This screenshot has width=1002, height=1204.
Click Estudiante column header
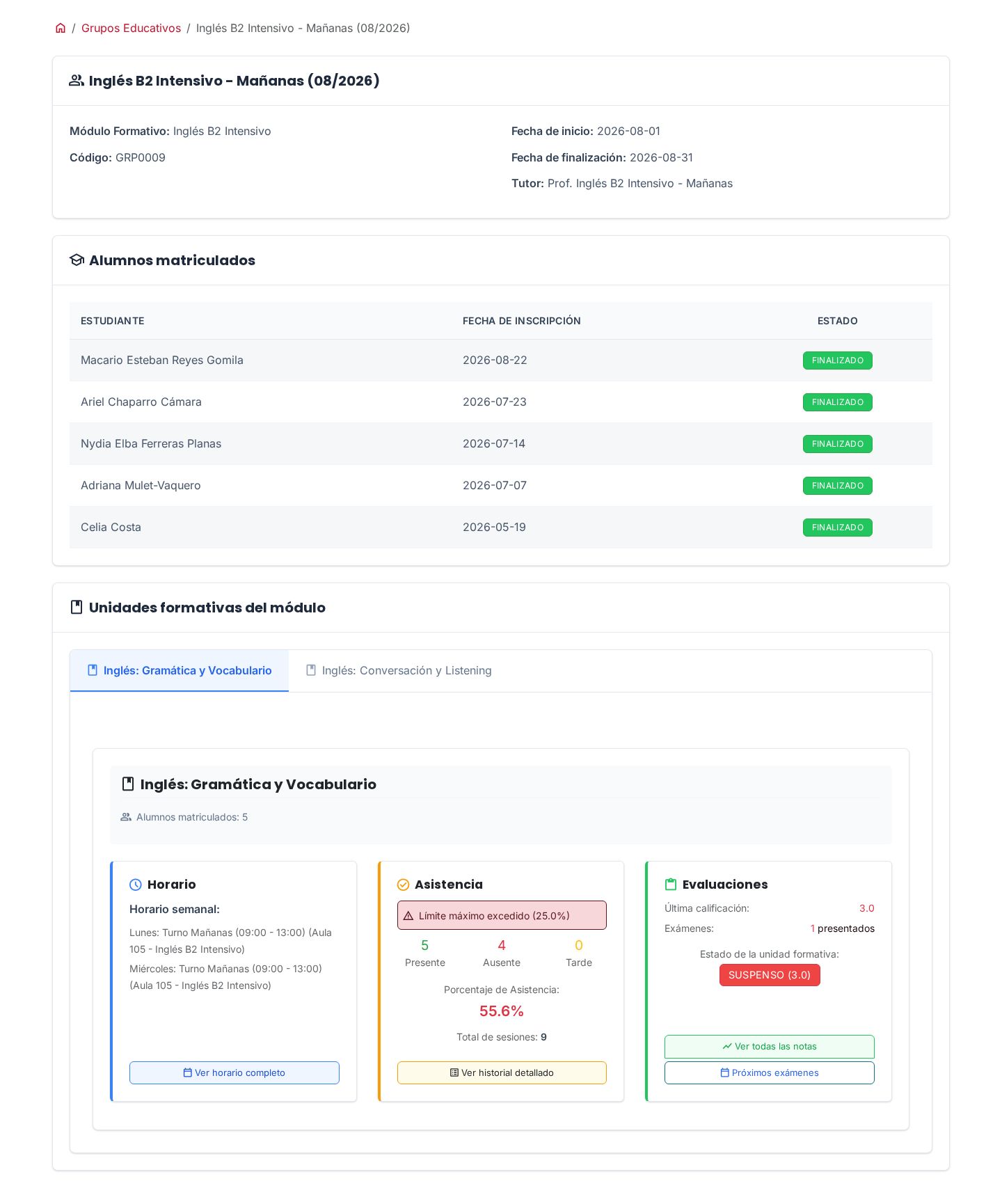(x=113, y=321)
